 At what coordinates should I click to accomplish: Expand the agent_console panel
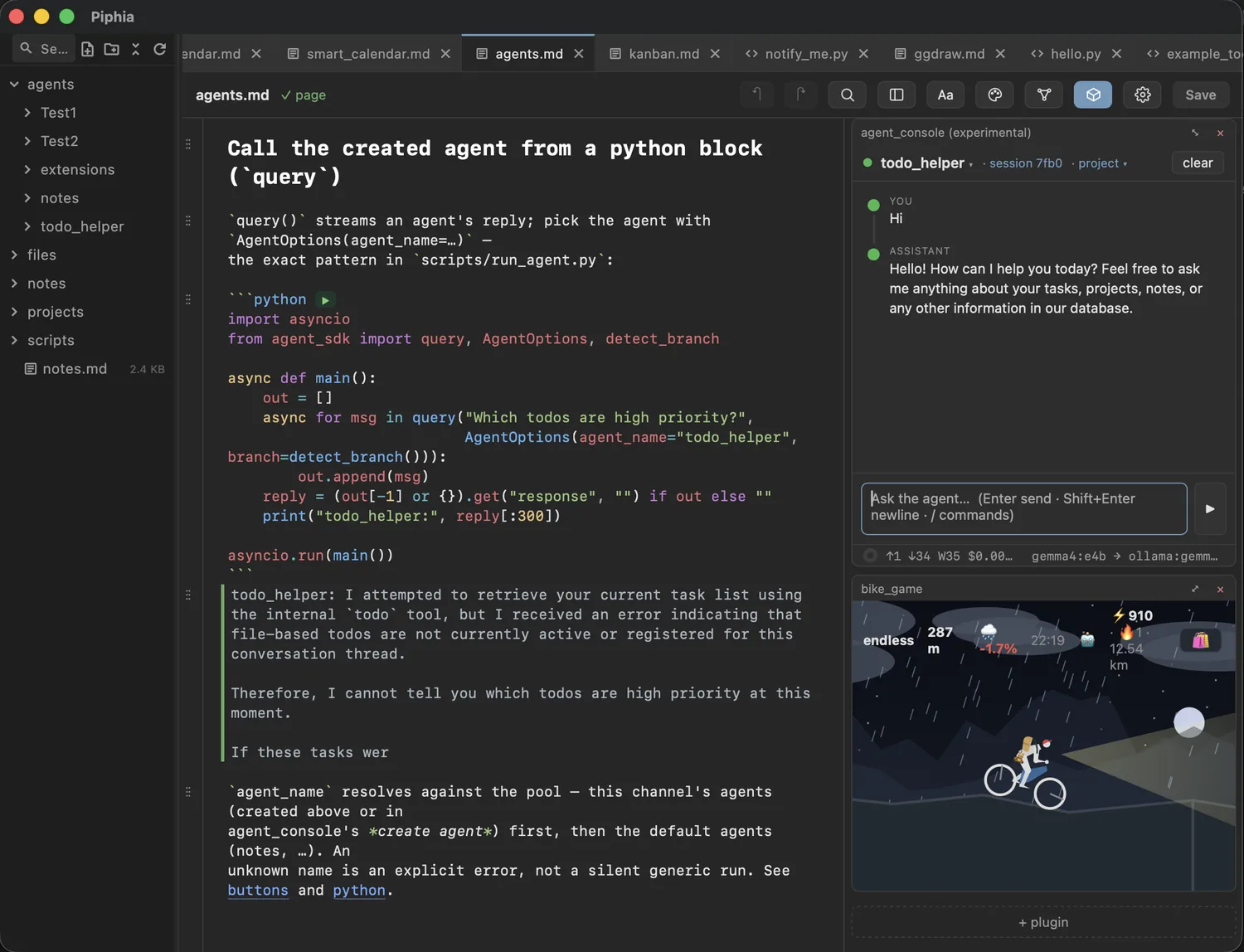click(1195, 133)
